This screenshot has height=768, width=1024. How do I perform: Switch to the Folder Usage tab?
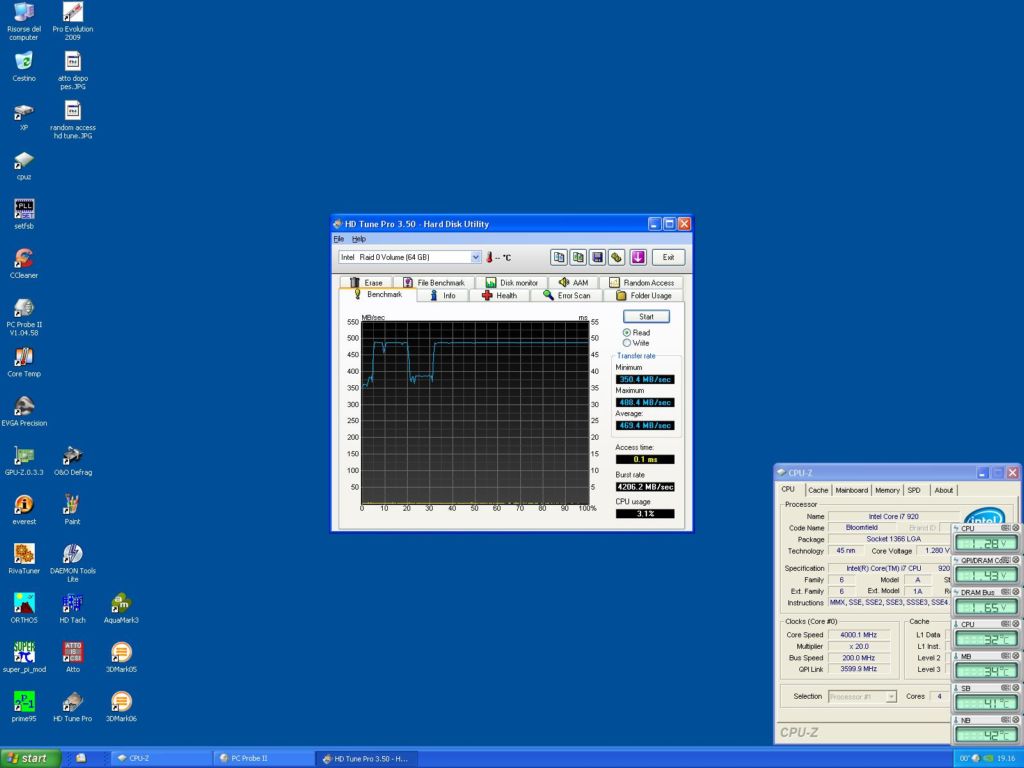[x=644, y=296]
